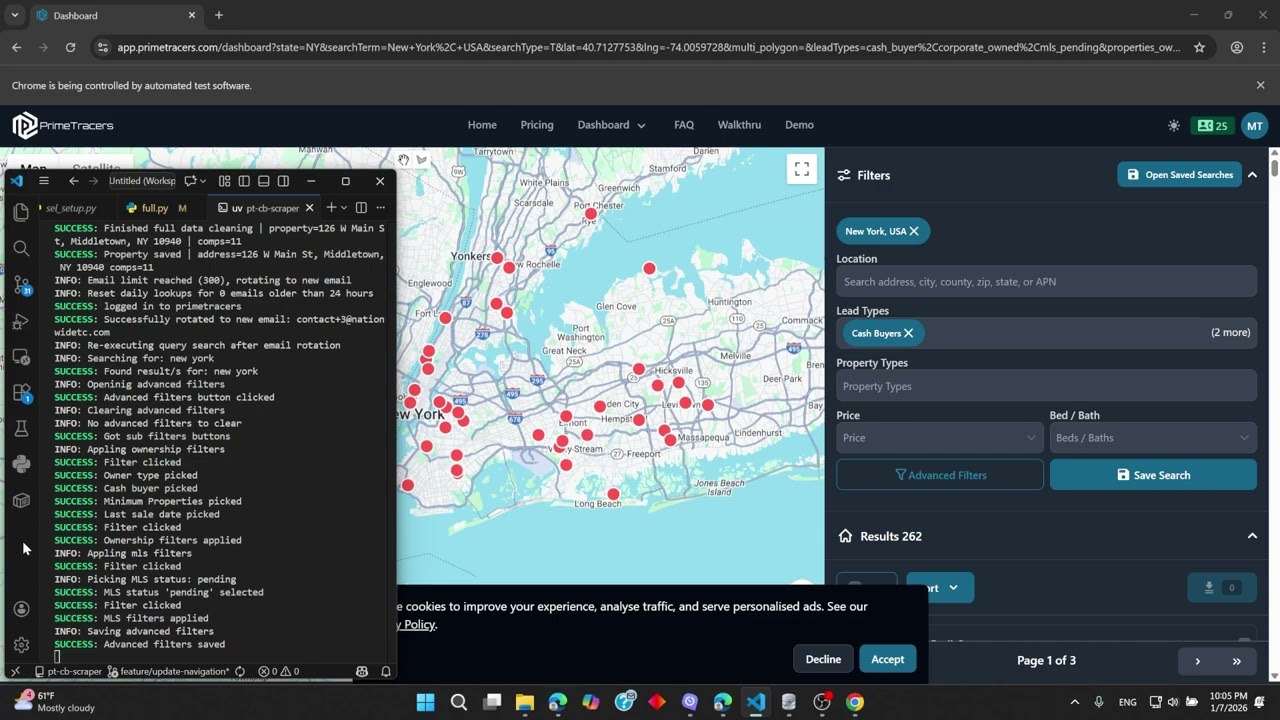Toggle VS Code secondary side bar layout
Image resolution: width=1280 pixels, height=720 pixels.
point(283,181)
